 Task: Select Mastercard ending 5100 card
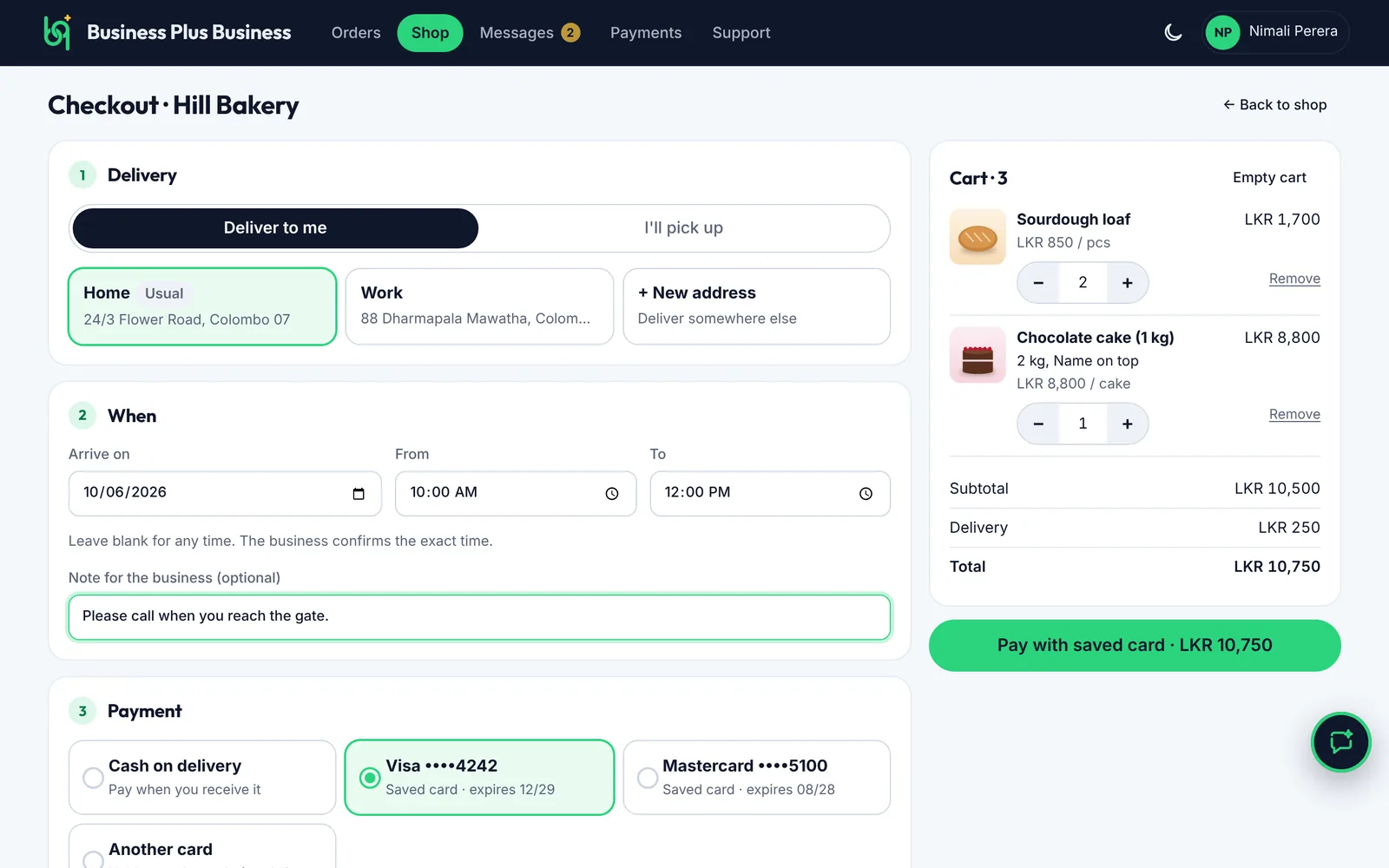click(x=757, y=777)
